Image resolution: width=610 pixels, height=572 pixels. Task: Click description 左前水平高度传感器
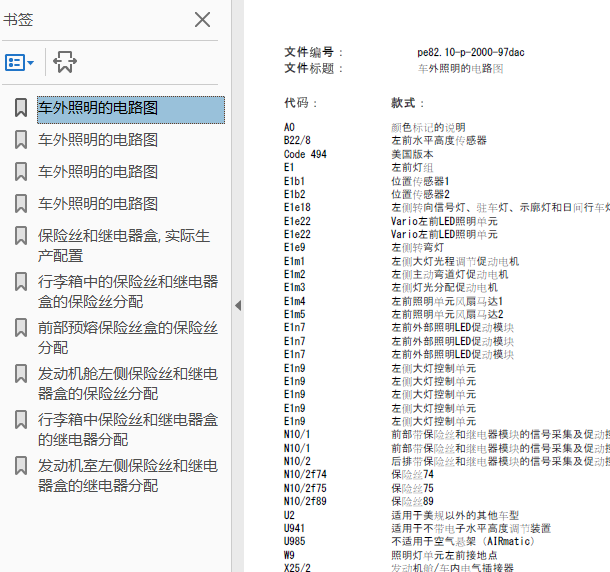point(439,140)
